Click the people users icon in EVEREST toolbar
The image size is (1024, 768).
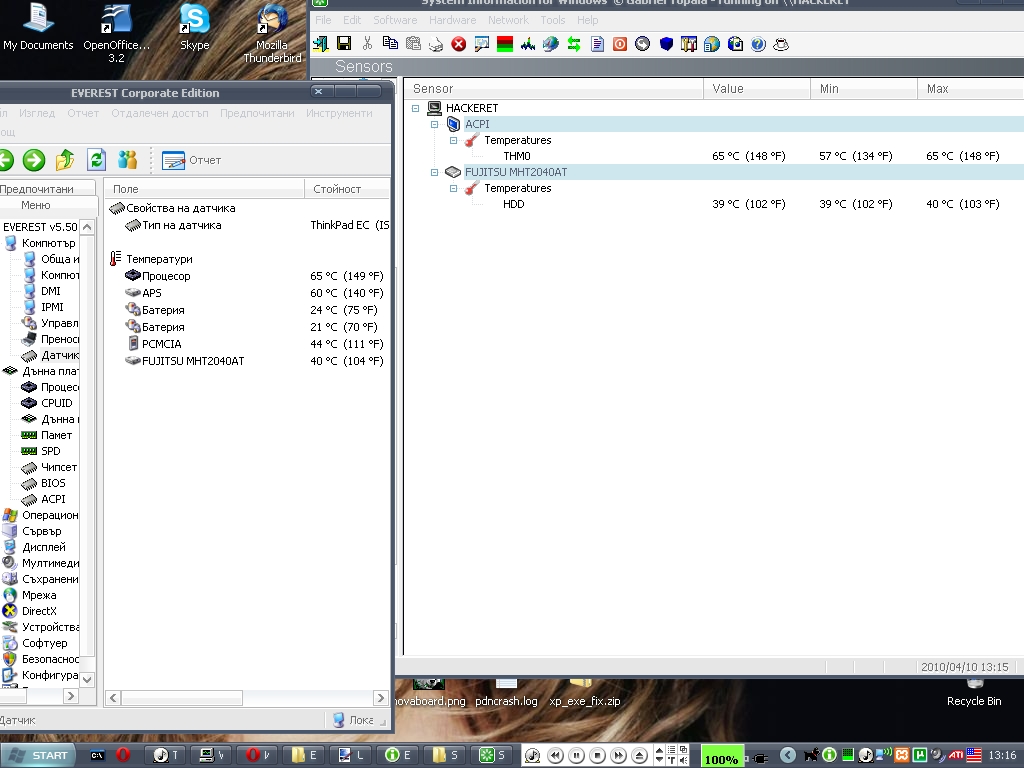point(127,160)
